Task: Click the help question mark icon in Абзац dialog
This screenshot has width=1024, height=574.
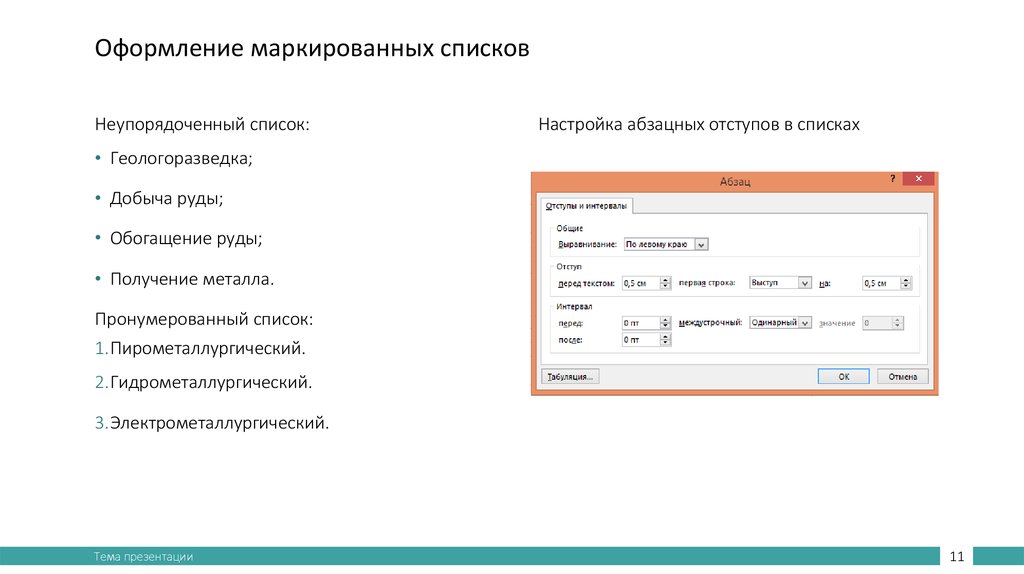Action: pyautogui.click(x=892, y=179)
